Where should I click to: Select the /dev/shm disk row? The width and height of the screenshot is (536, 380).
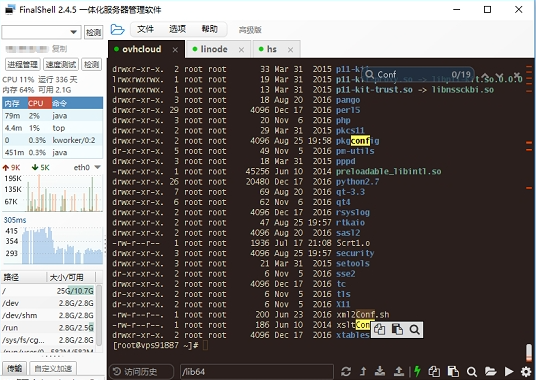coord(48,315)
